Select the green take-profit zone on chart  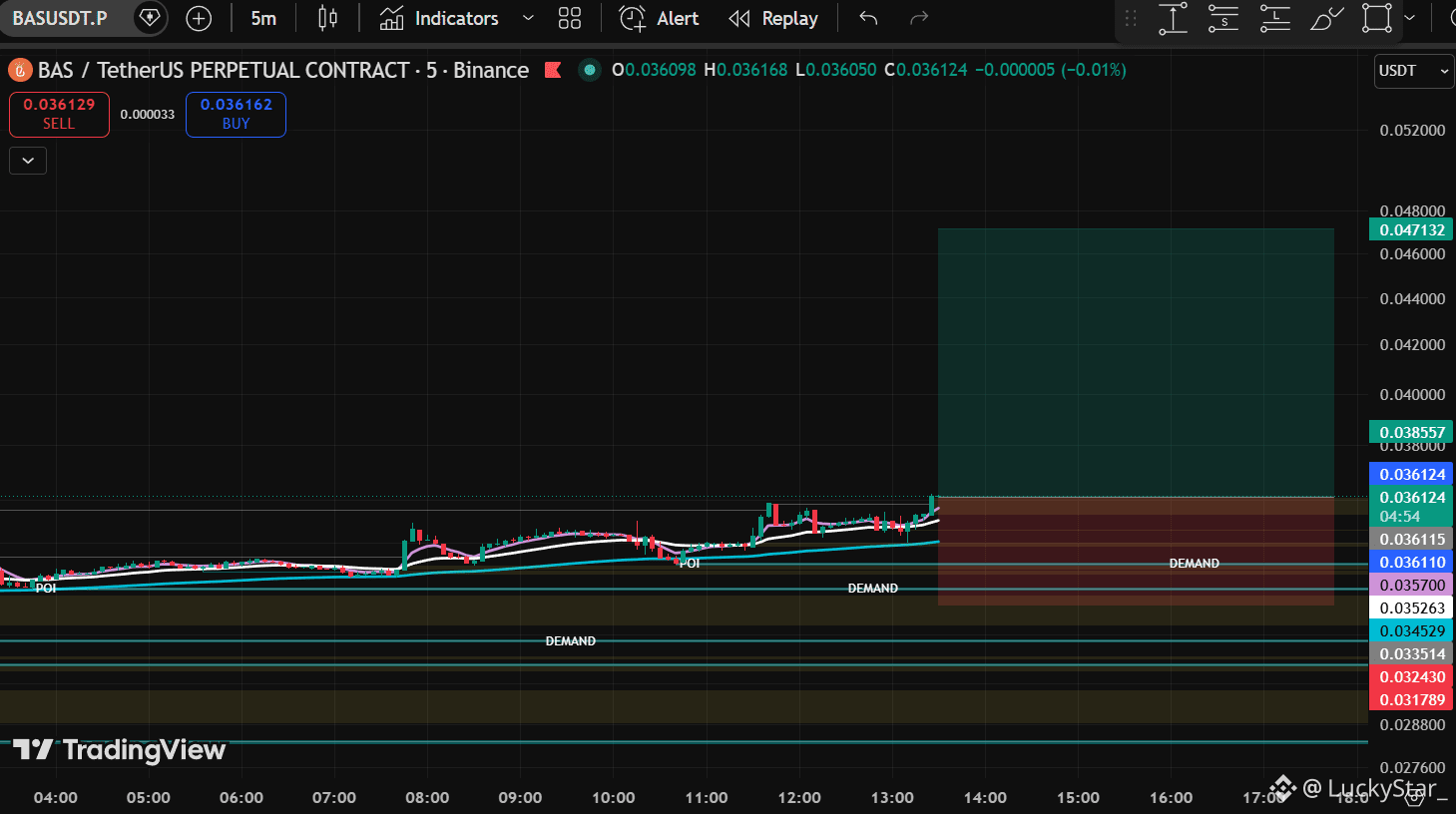click(x=1136, y=362)
